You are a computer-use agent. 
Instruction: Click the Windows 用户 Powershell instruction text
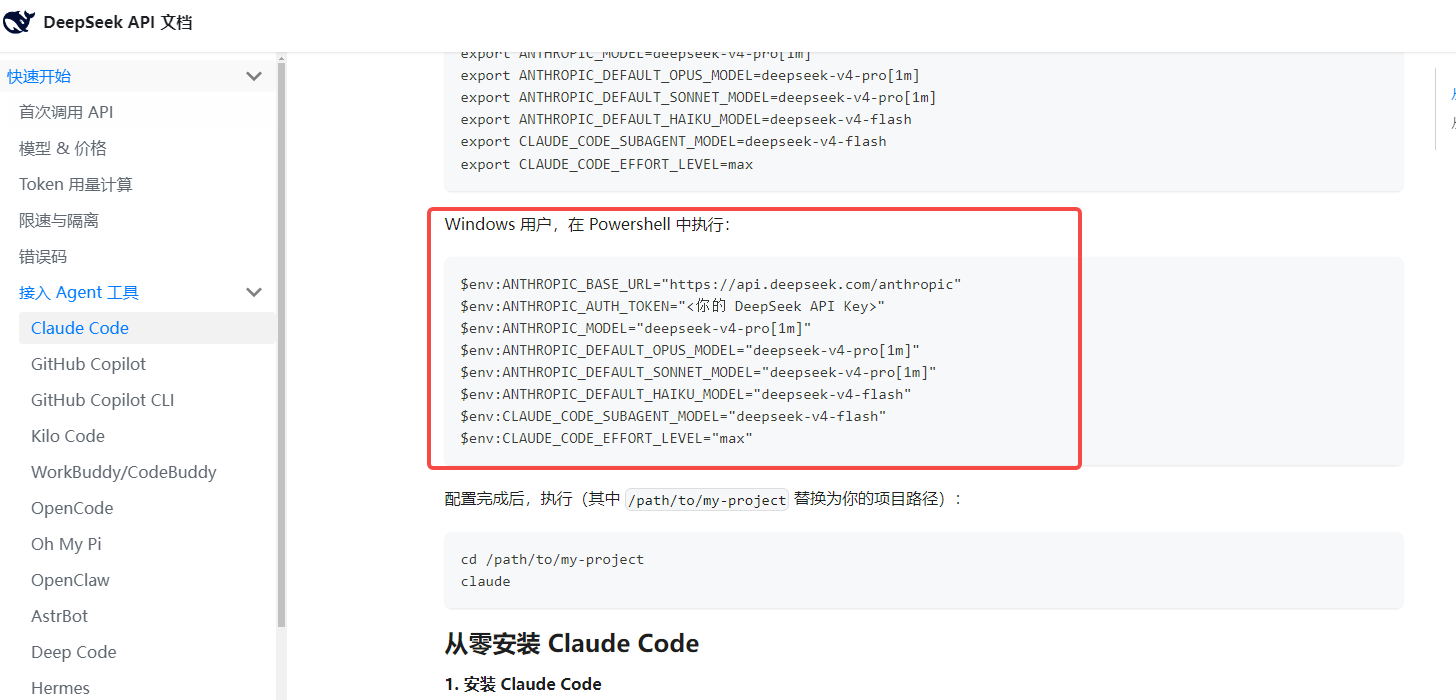click(588, 224)
